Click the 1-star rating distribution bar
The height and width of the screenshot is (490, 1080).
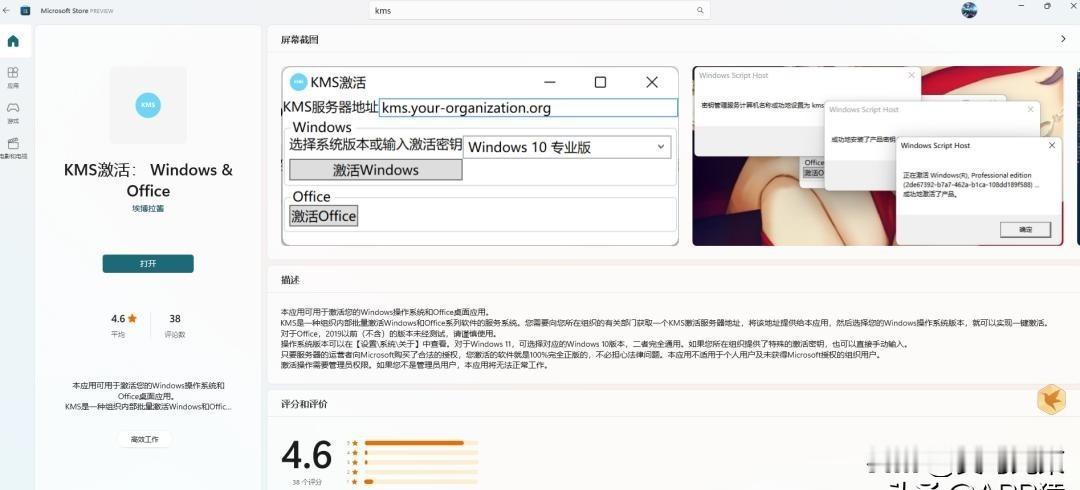(421, 482)
